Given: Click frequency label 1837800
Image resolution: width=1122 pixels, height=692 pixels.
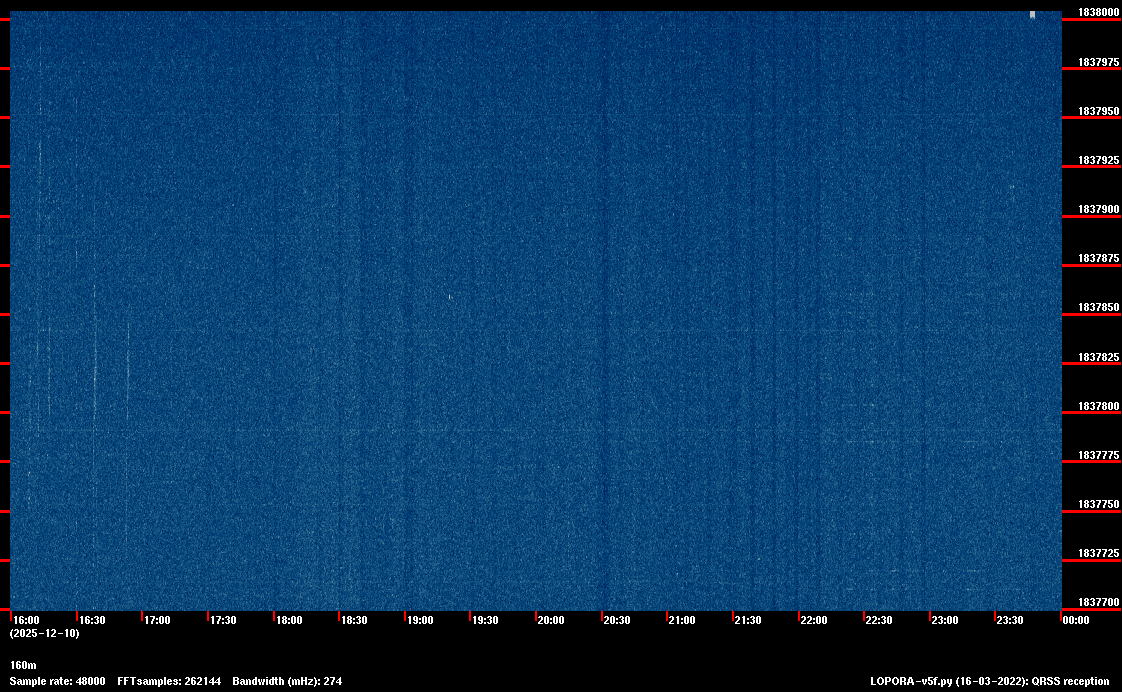Looking at the screenshot, I should coord(1098,406).
